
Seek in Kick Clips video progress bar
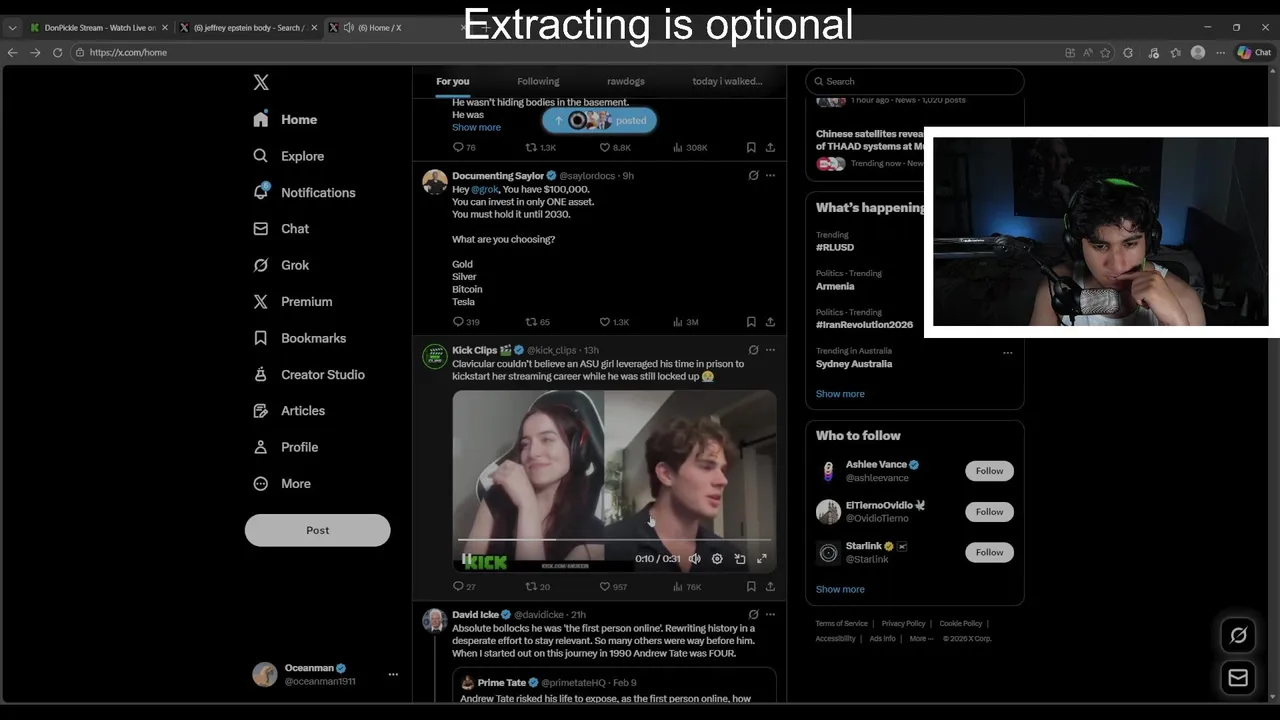(614, 540)
